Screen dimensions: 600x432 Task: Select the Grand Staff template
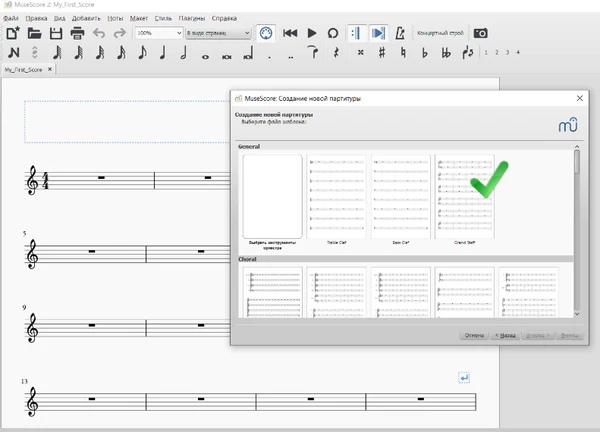pos(465,200)
